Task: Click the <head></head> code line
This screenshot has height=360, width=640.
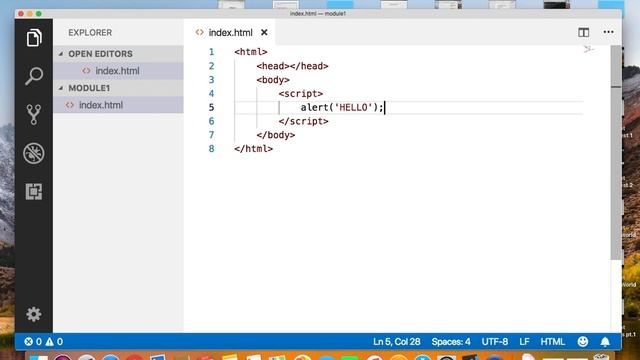Action: click(x=292, y=66)
